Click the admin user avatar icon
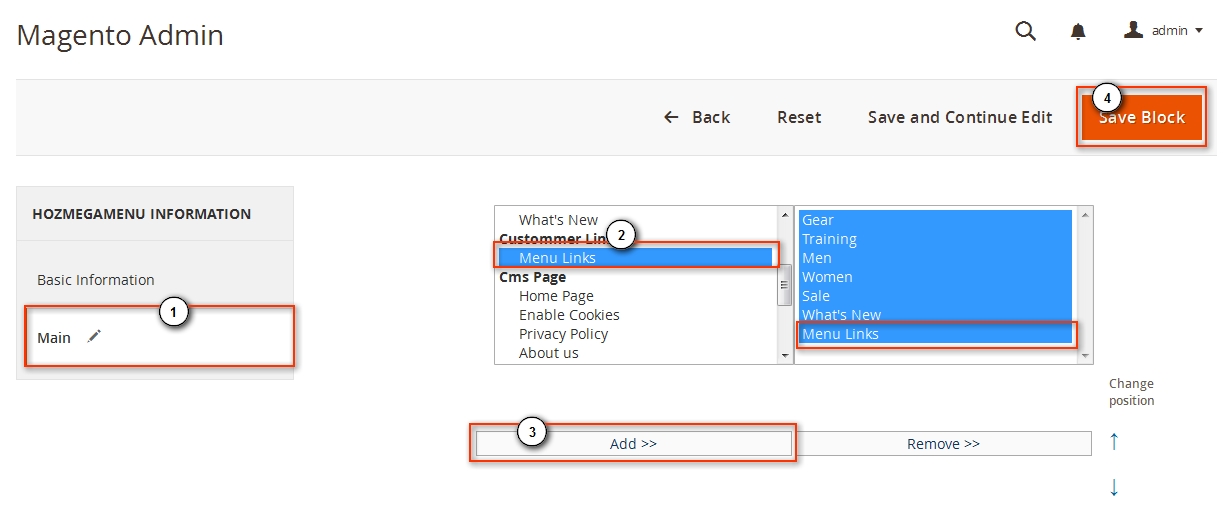 (1133, 30)
